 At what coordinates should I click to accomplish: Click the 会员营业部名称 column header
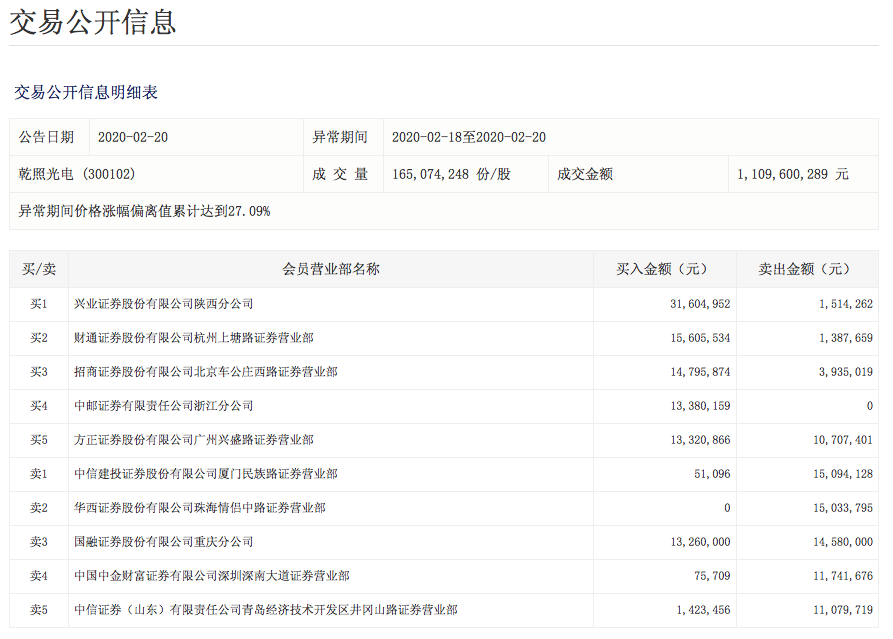coord(331,269)
